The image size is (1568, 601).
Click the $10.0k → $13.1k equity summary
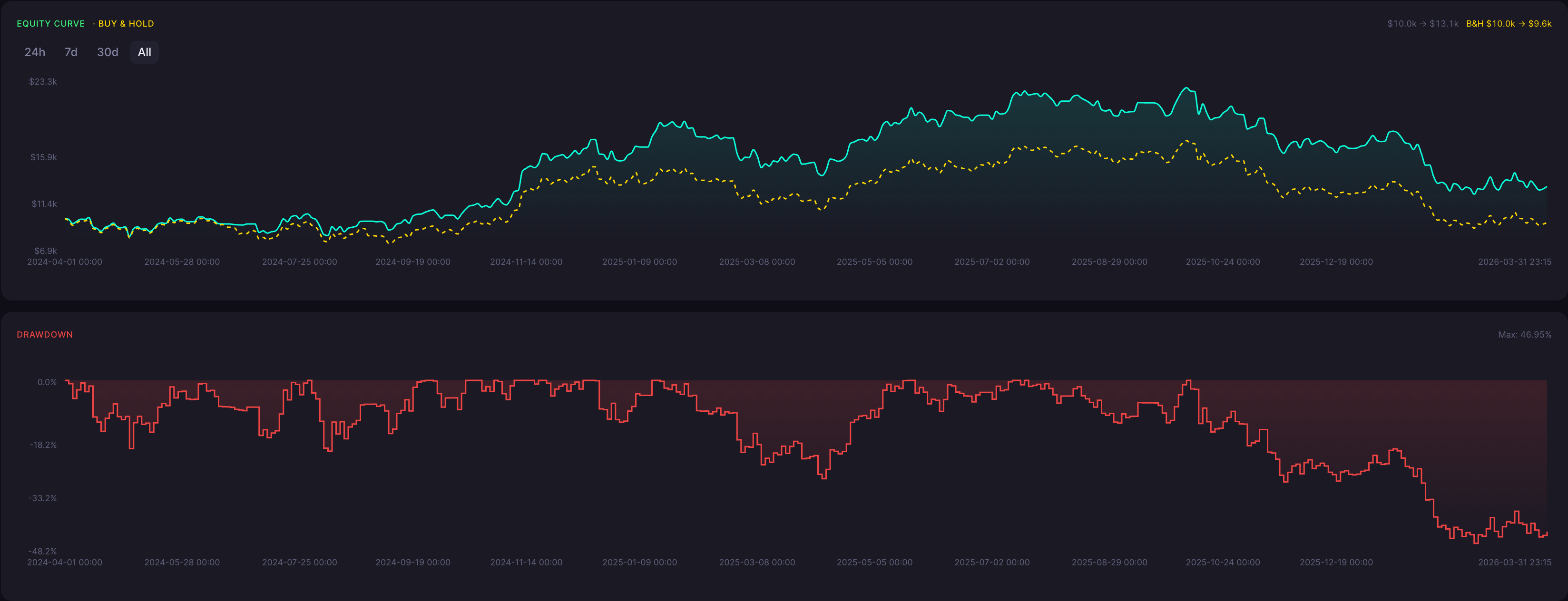coord(1422,24)
